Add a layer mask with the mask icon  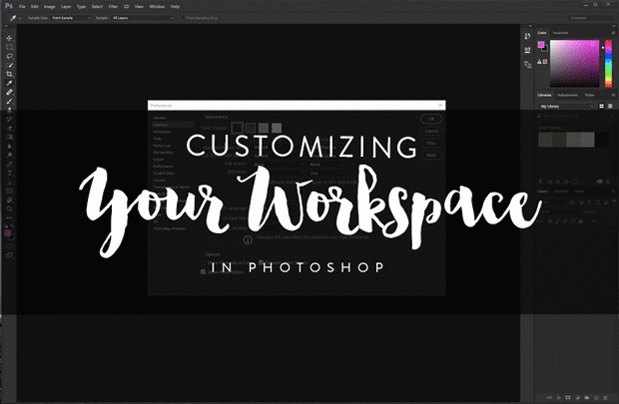pos(568,398)
